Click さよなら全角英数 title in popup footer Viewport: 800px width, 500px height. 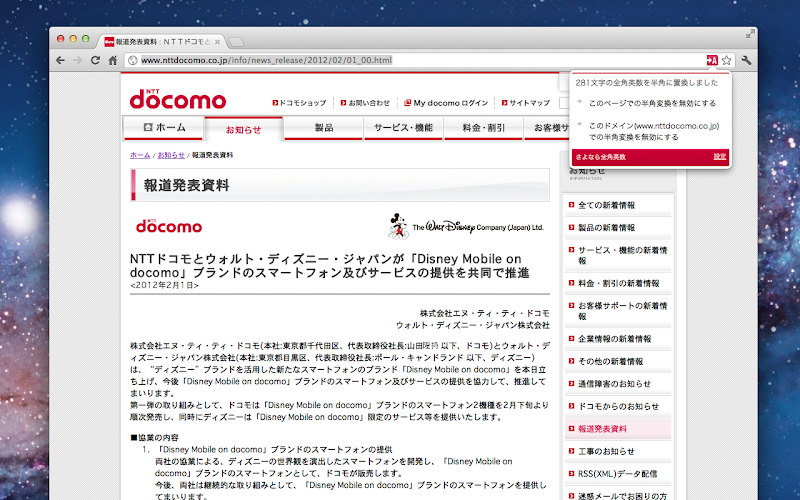[x=601, y=157]
